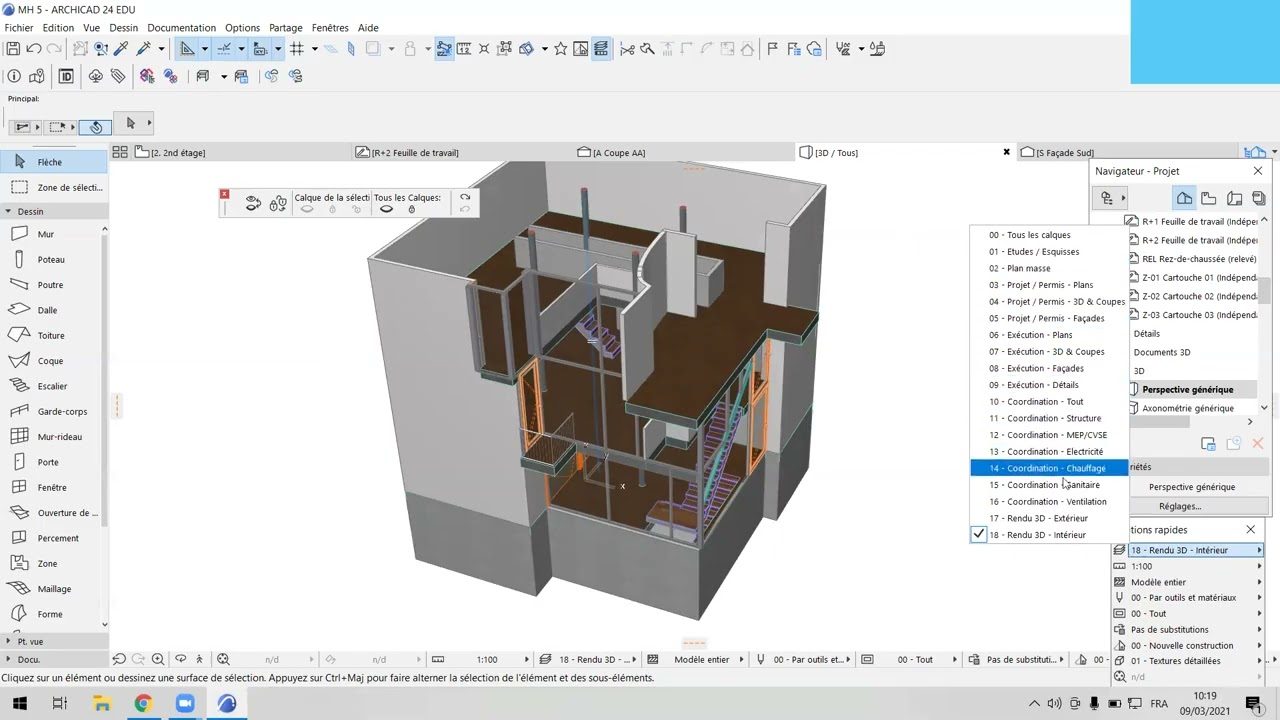Click the tag label icon
This screenshot has width=1280, height=720.
118,76
